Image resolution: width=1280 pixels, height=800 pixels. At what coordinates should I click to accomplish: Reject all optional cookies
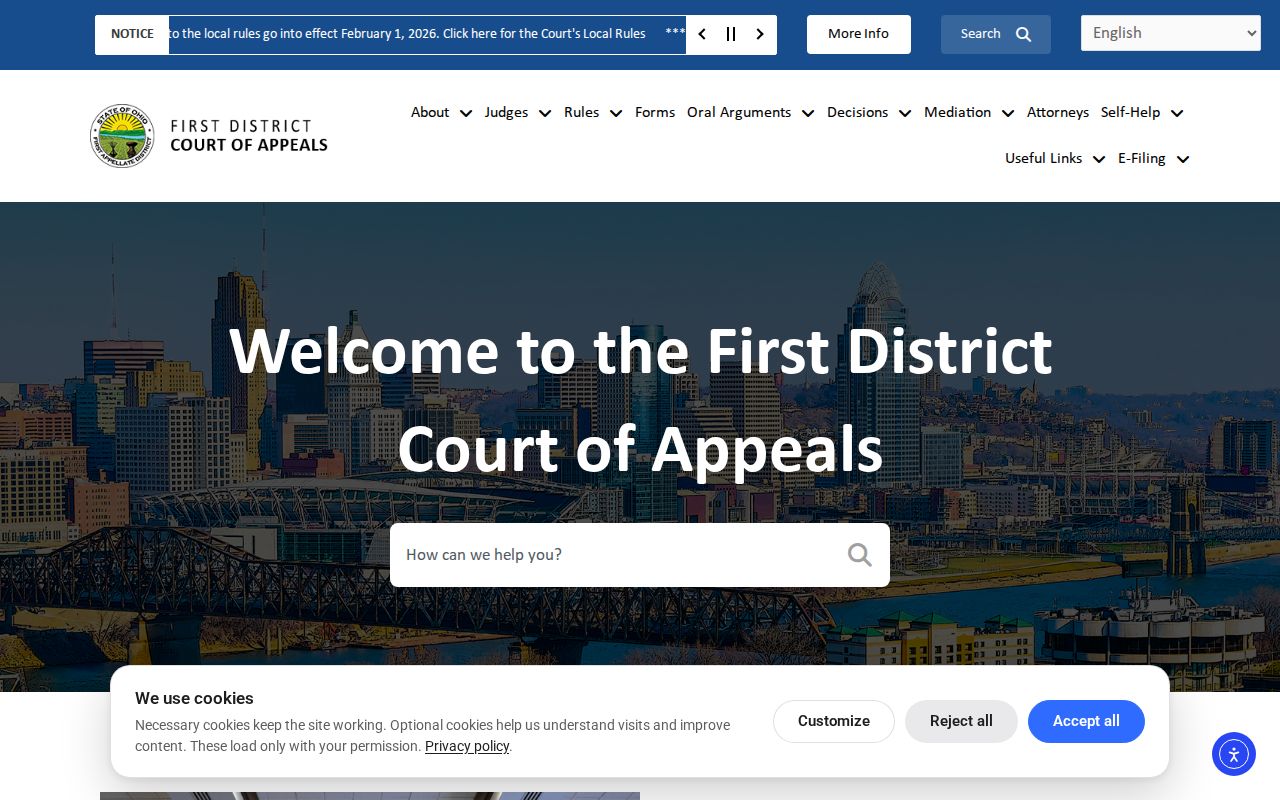point(961,721)
